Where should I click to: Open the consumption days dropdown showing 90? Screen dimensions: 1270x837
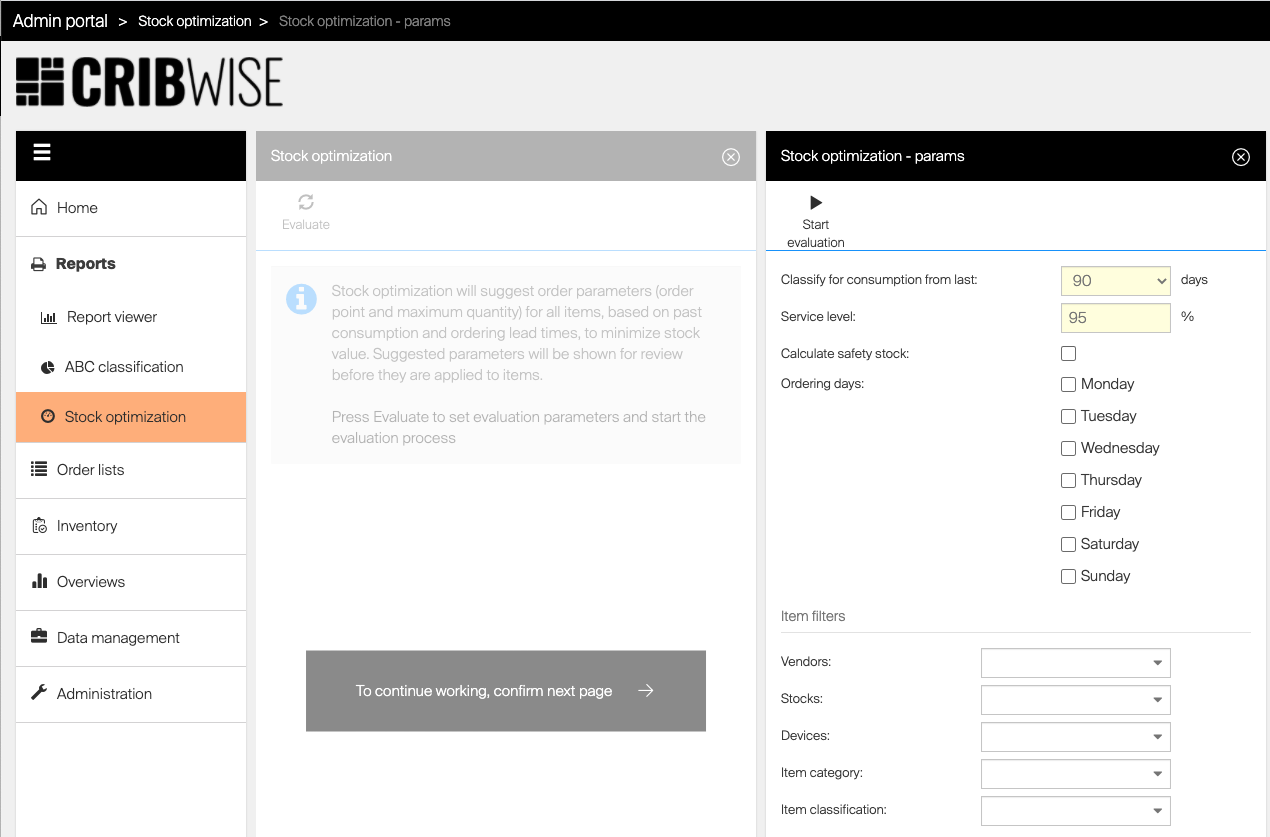pyautogui.click(x=1114, y=281)
